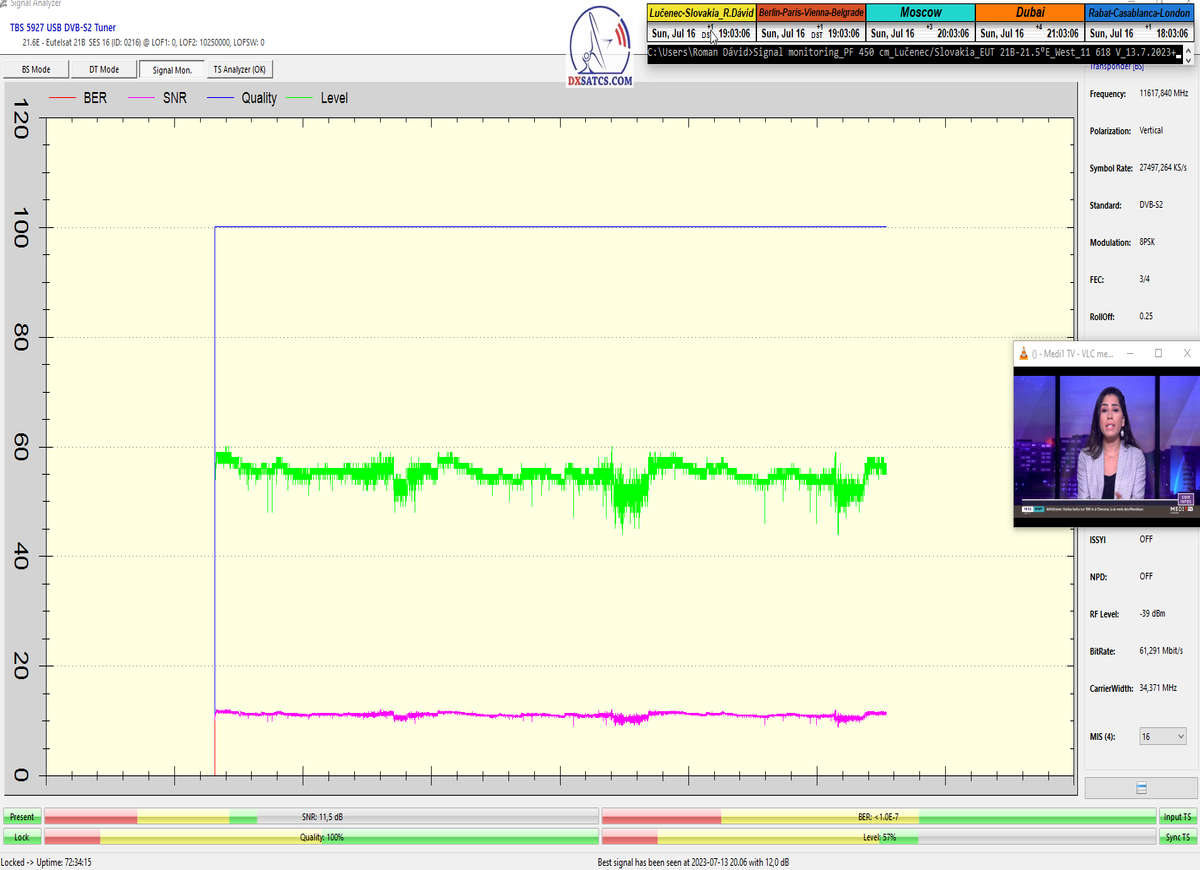Viewport: 1200px width, 870px height.
Task: Click the SNR 11,5 dB meter bar
Action: [321, 817]
